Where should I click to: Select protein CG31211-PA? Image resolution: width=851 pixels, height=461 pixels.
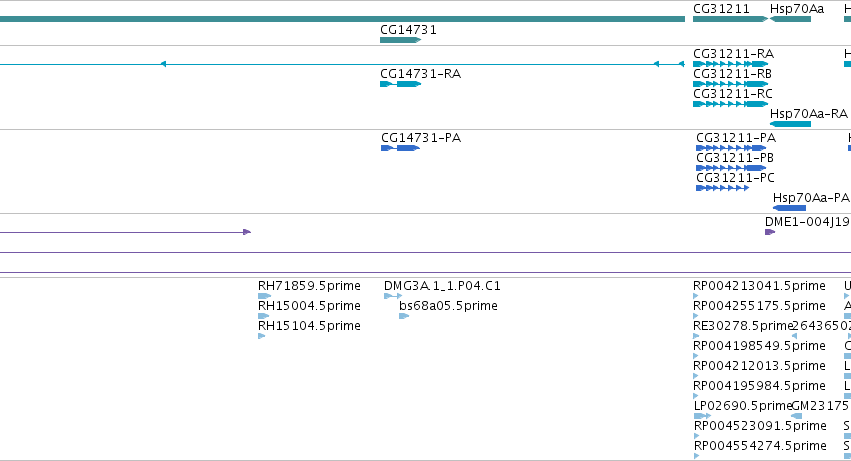click(731, 148)
